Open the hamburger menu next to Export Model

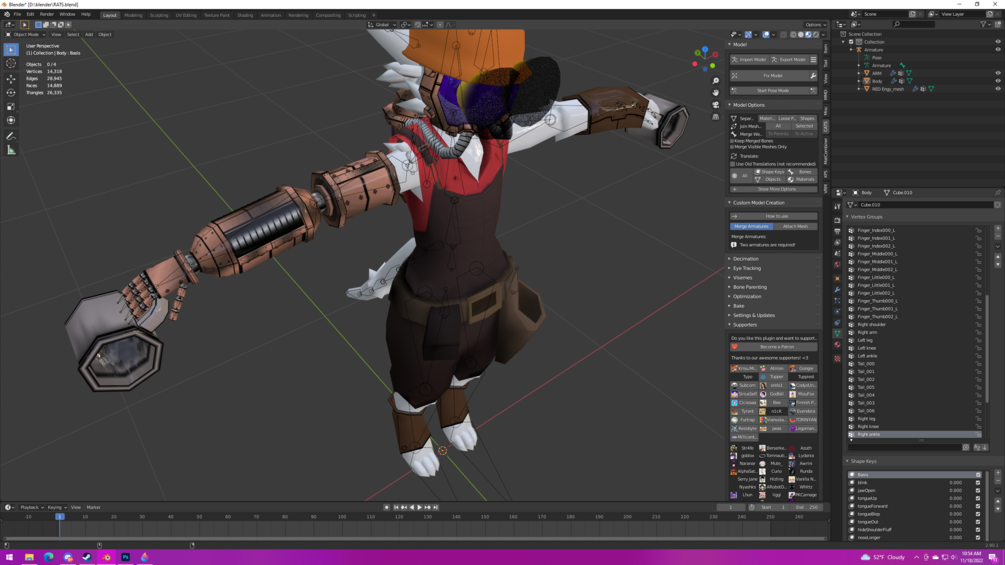coord(813,60)
